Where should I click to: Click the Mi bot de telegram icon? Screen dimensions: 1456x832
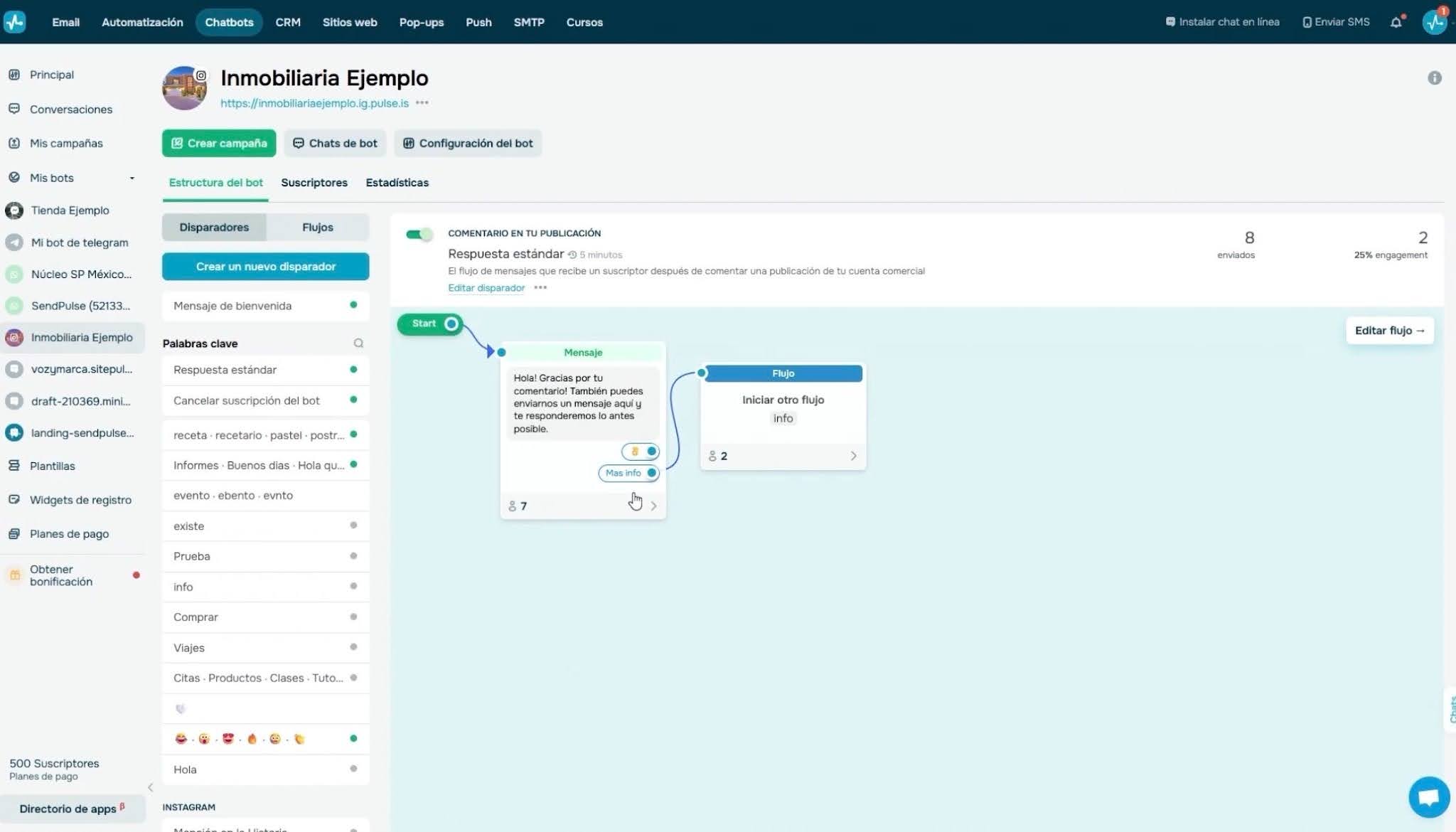click(x=14, y=242)
